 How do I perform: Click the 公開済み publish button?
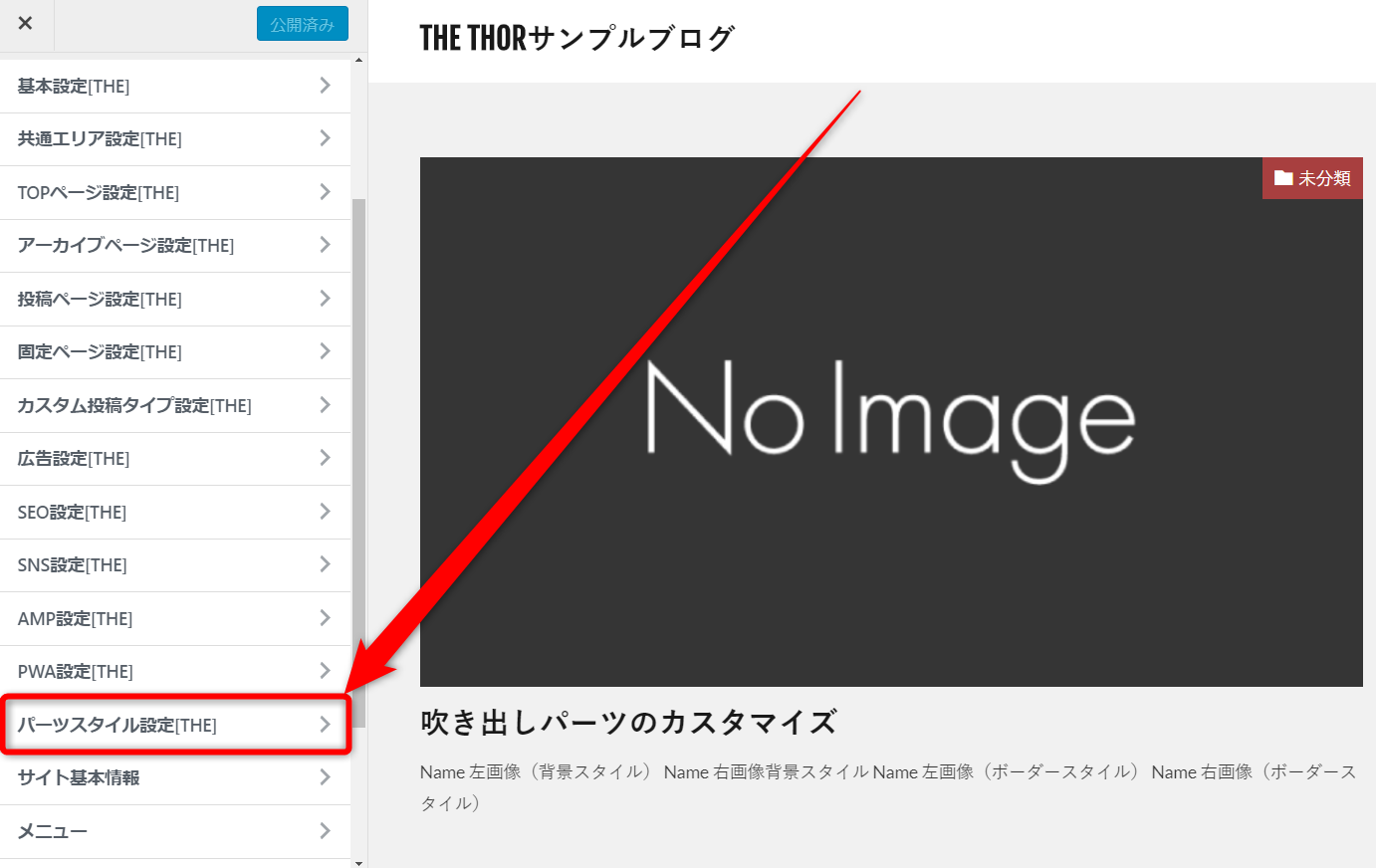(303, 24)
